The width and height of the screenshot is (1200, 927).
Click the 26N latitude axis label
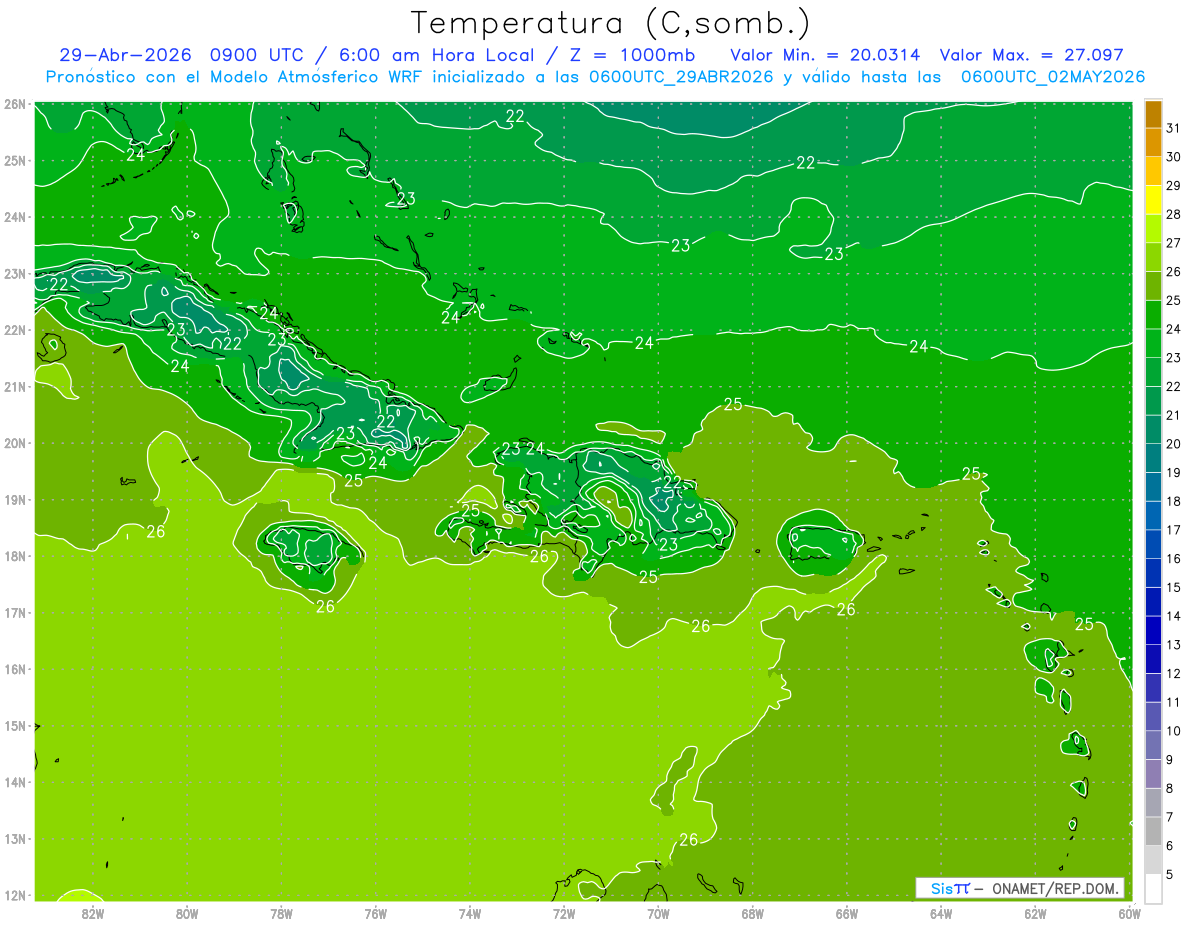coord(15,104)
